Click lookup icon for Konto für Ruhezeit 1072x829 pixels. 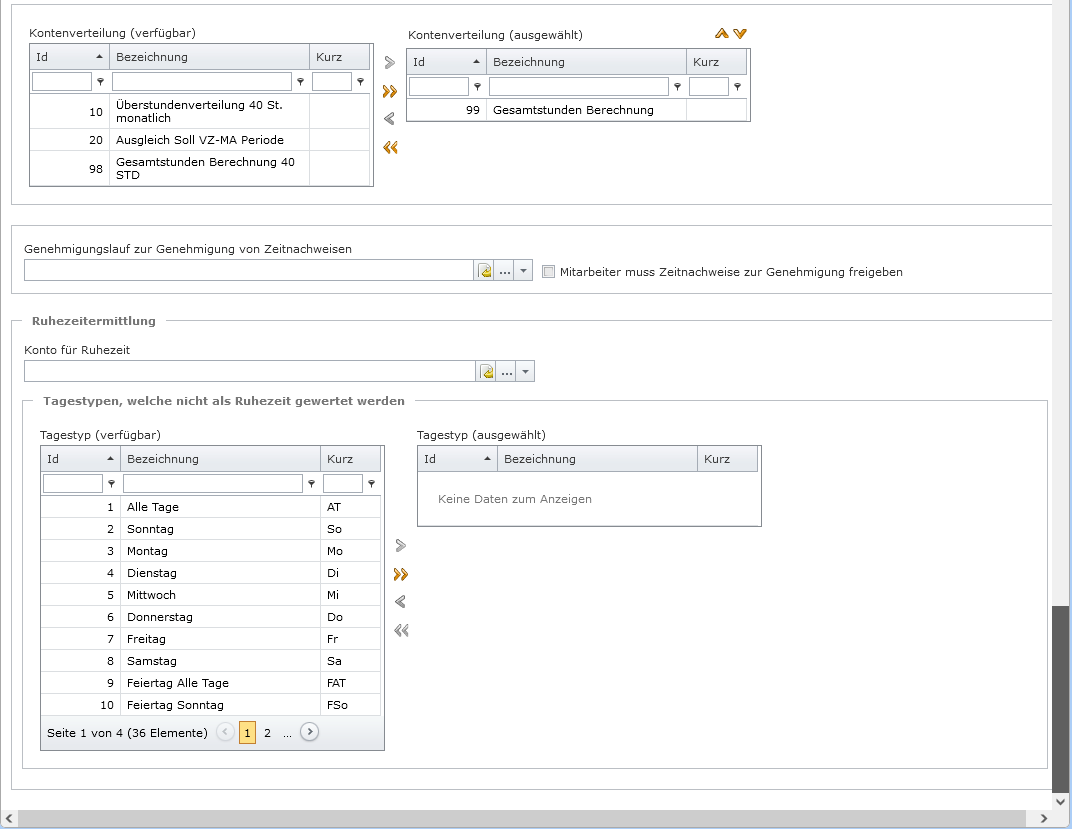click(x=487, y=372)
